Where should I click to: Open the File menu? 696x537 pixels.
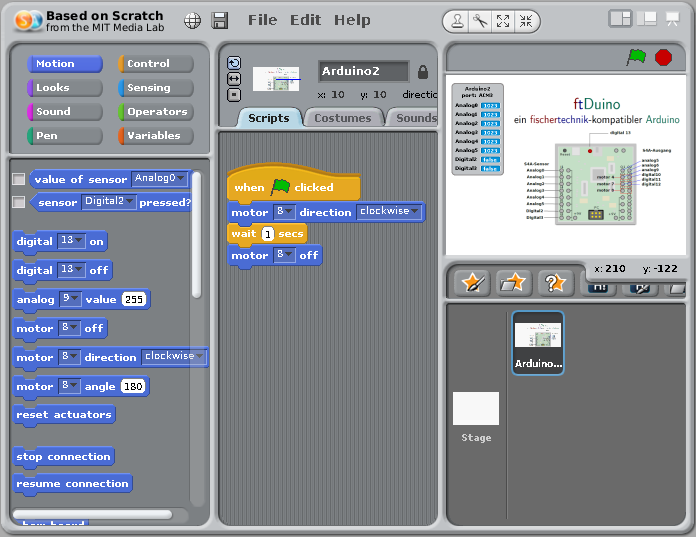pos(262,20)
